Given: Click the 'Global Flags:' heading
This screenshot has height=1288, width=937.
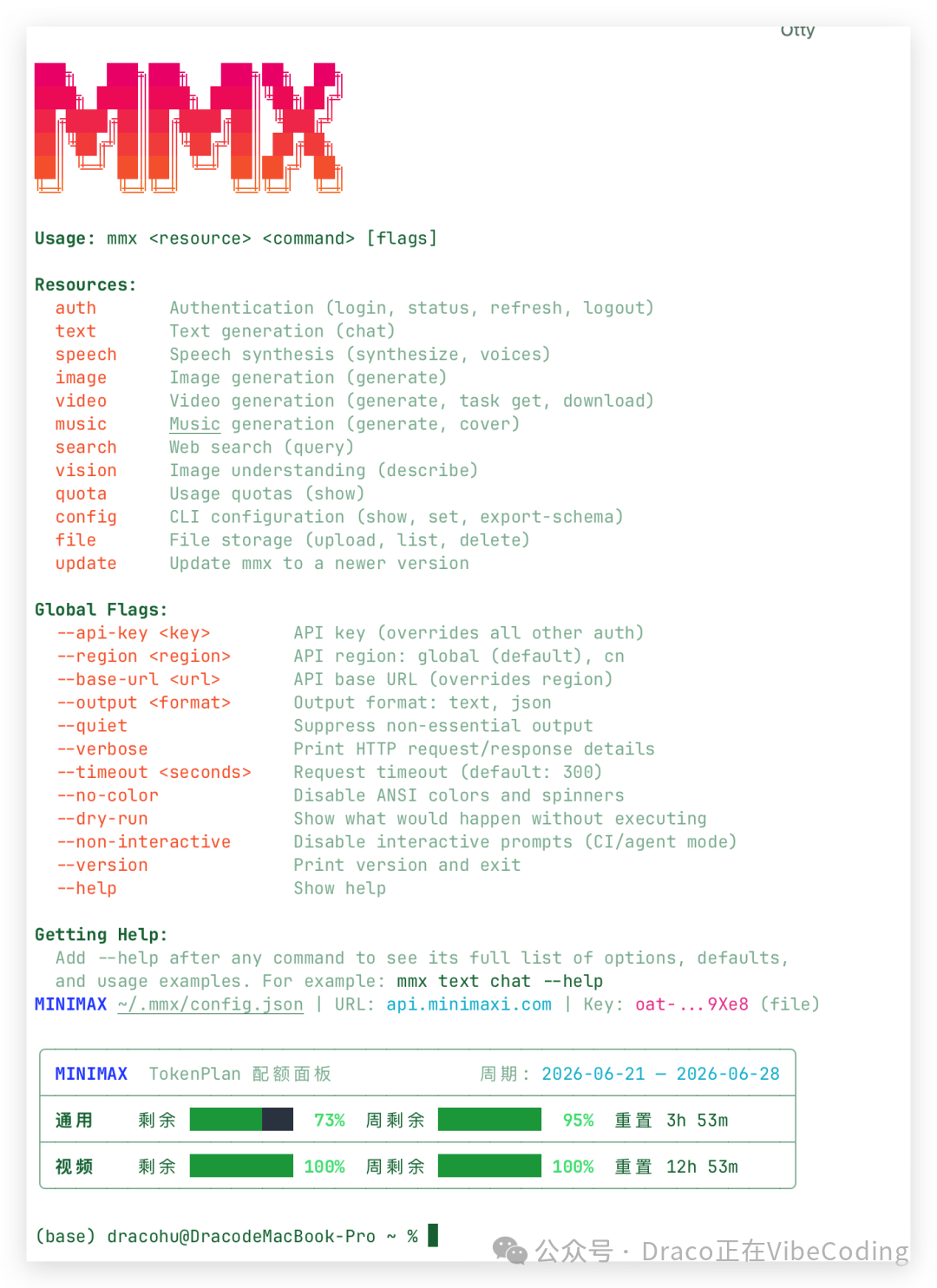Looking at the screenshot, I should pyautogui.click(x=102, y=610).
